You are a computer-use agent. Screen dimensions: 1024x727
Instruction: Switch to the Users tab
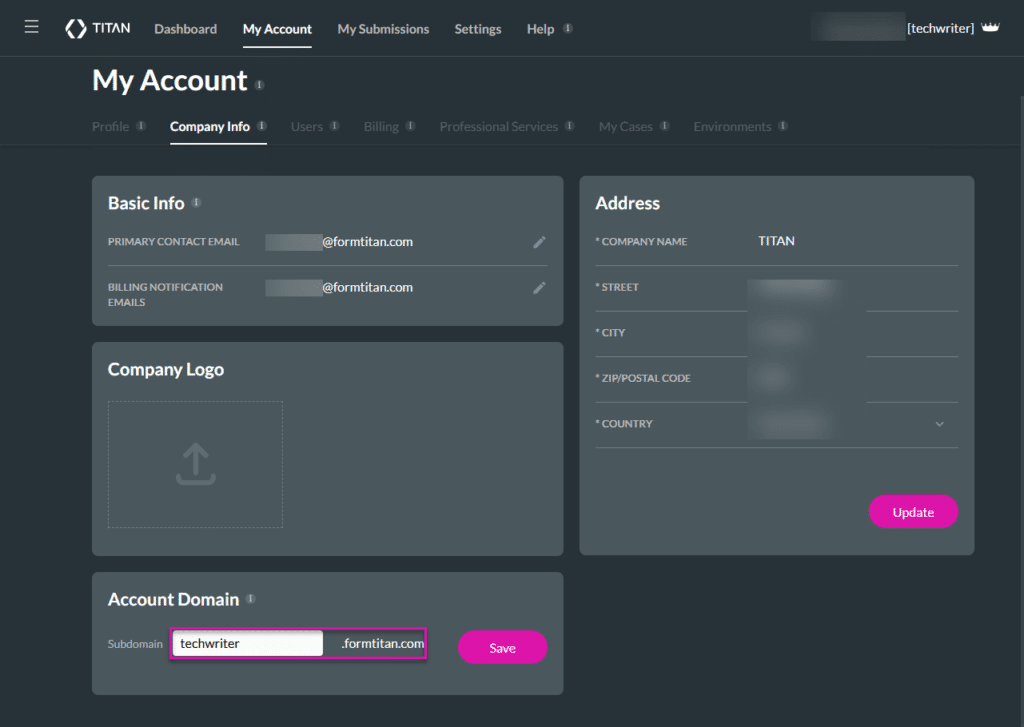[306, 127]
